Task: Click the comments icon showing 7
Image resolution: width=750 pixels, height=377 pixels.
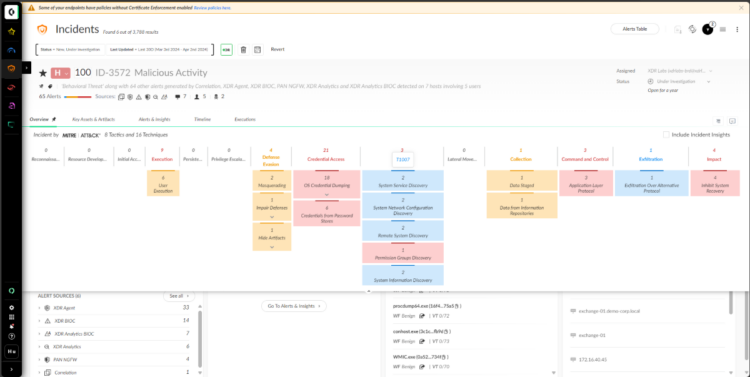Action: pyautogui.click(x=180, y=97)
